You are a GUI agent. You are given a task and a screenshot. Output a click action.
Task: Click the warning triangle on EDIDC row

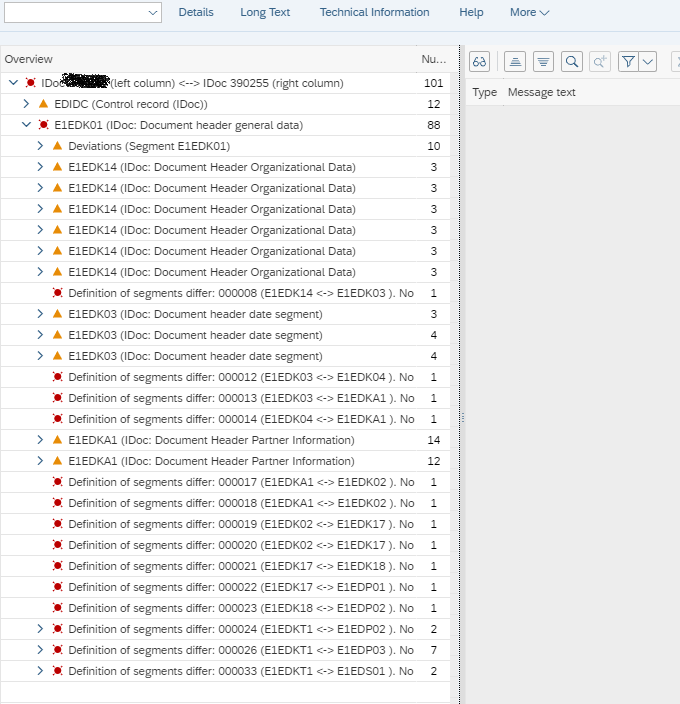pos(44,104)
